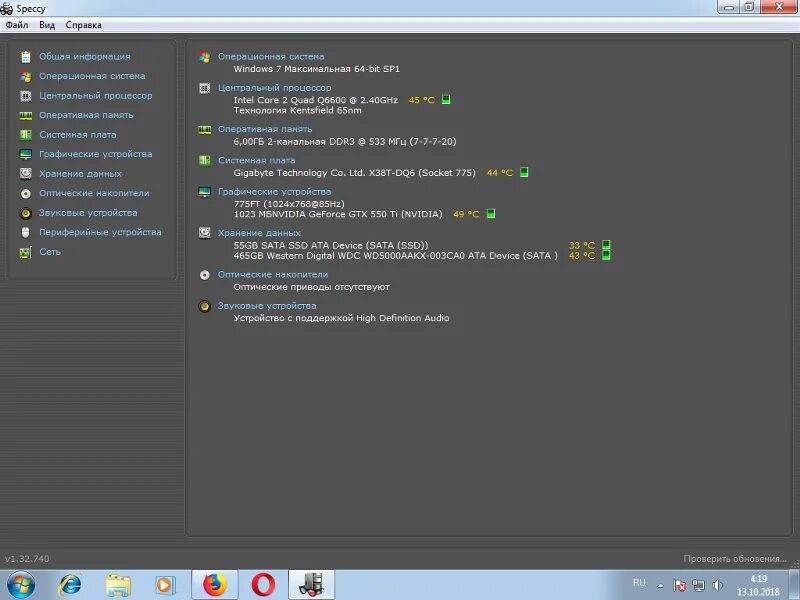Image resolution: width=800 pixels, height=600 pixels.
Task: Click the motherboard icon in the summary panel
Action: [205, 161]
